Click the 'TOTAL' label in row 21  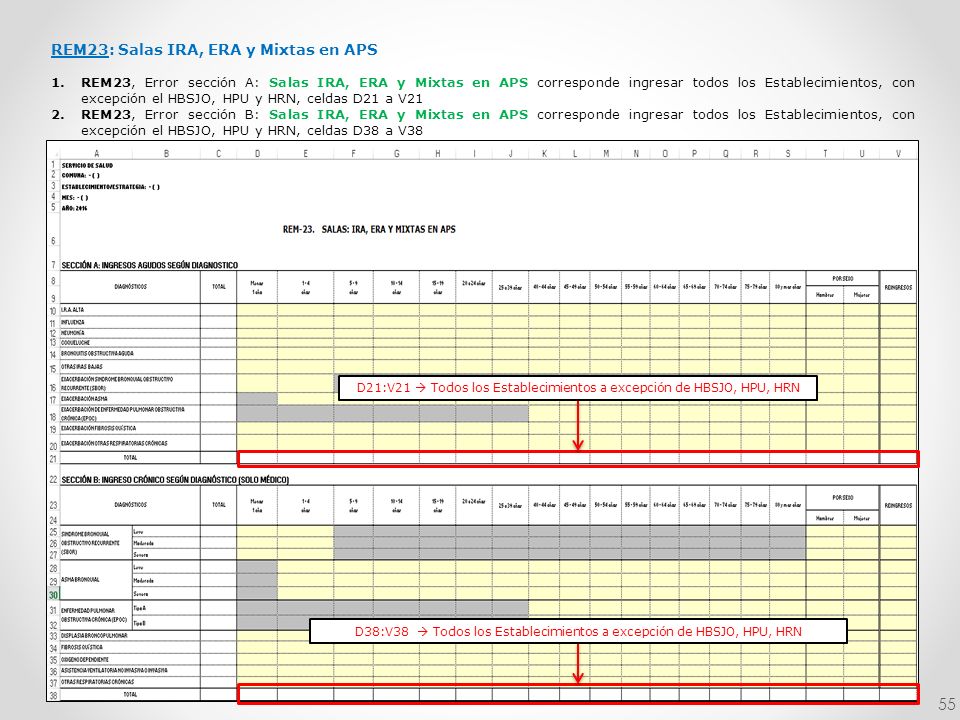pyautogui.click(x=130, y=458)
